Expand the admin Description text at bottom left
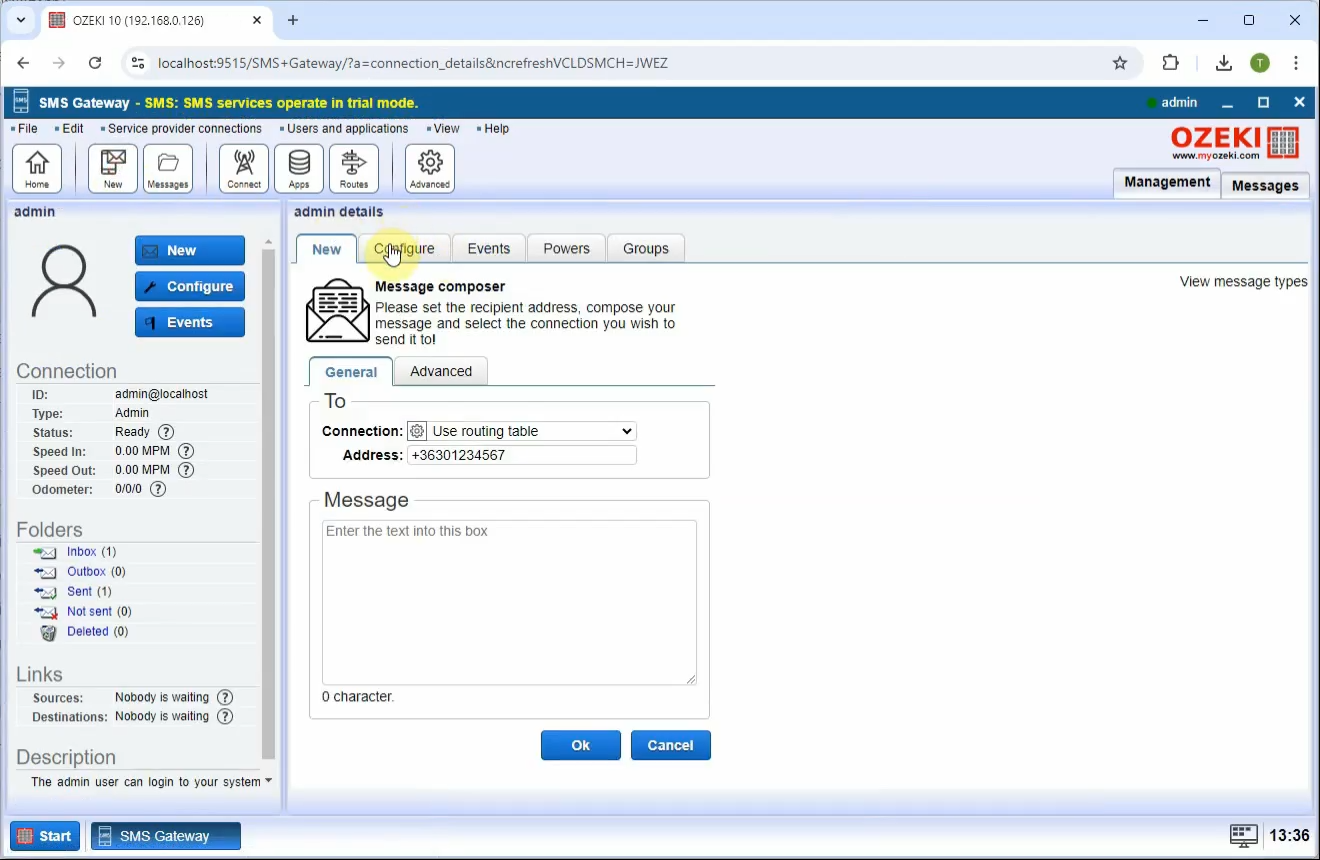 click(268, 782)
